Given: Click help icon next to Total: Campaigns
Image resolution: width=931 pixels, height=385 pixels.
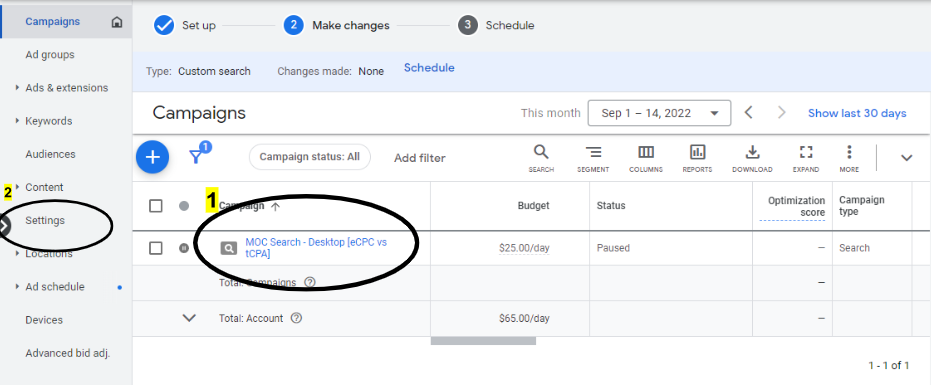Looking at the screenshot, I should [309, 282].
